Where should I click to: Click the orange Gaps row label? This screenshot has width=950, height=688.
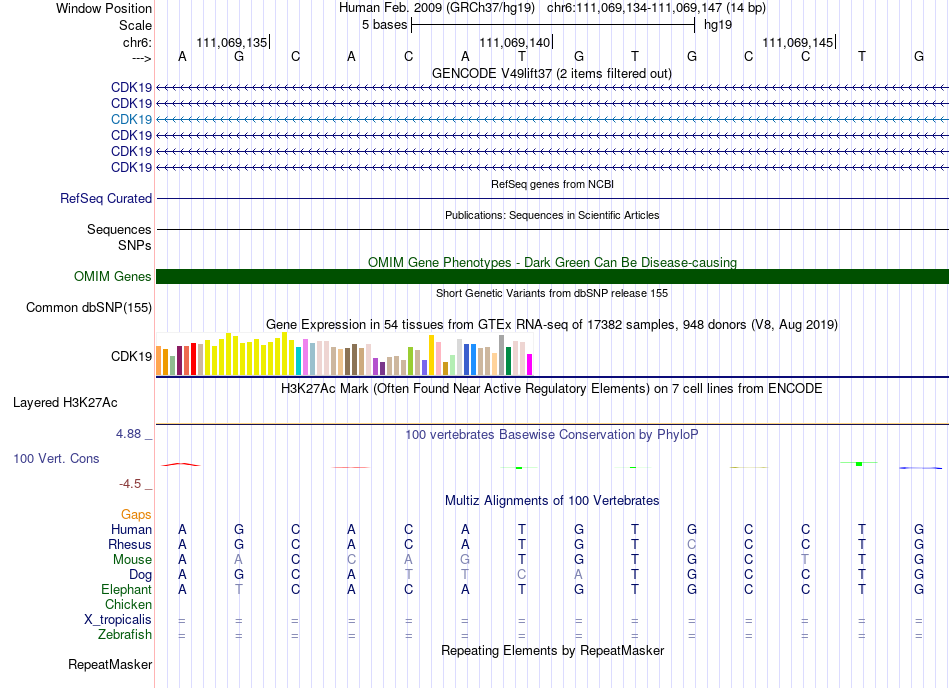(x=136, y=514)
